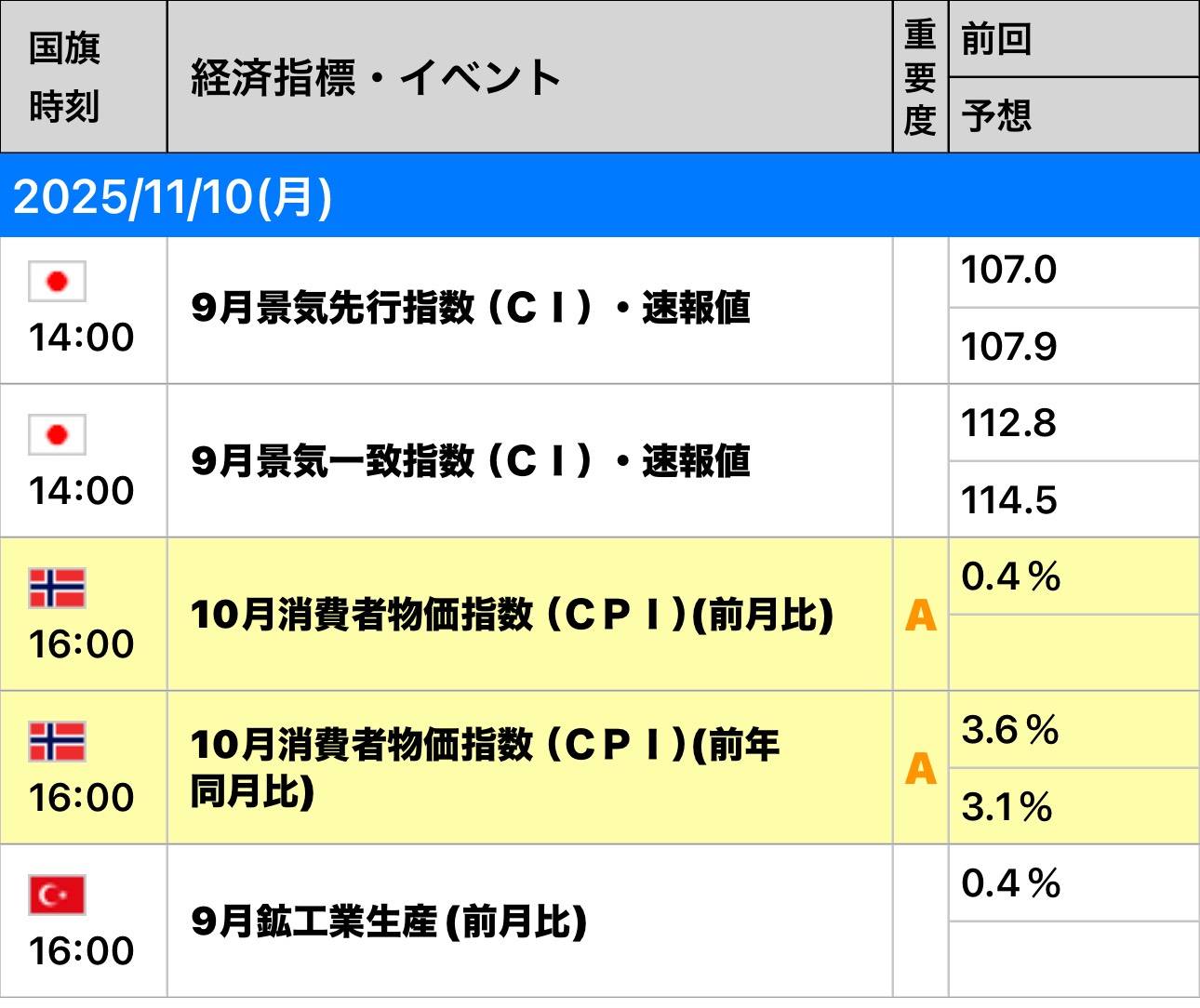
Task: Click the Japan flag beside the leading index (先行指数) row
Action: [57, 281]
